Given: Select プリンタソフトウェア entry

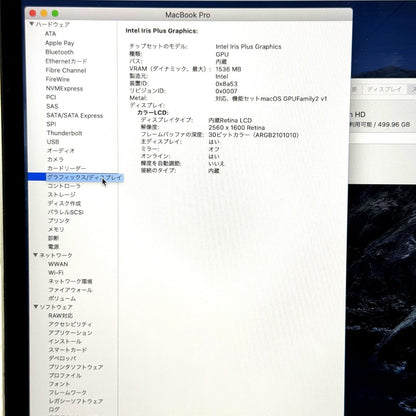Looking at the screenshot, I should click(x=76, y=367).
